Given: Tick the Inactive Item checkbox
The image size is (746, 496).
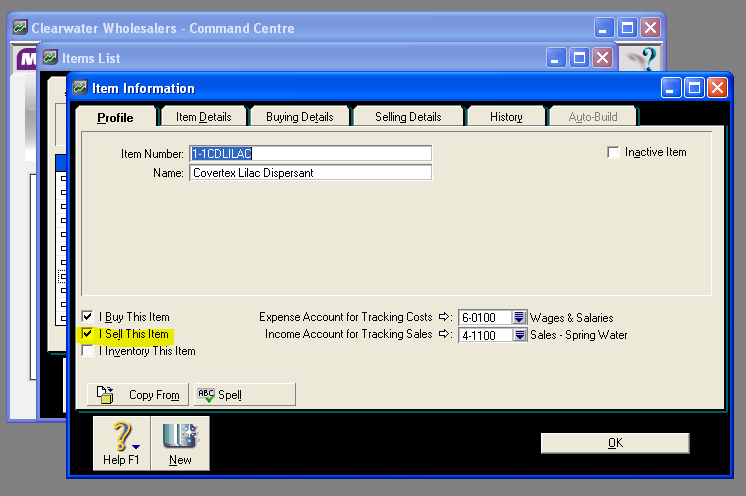Looking at the screenshot, I should click(x=613, y=152).
